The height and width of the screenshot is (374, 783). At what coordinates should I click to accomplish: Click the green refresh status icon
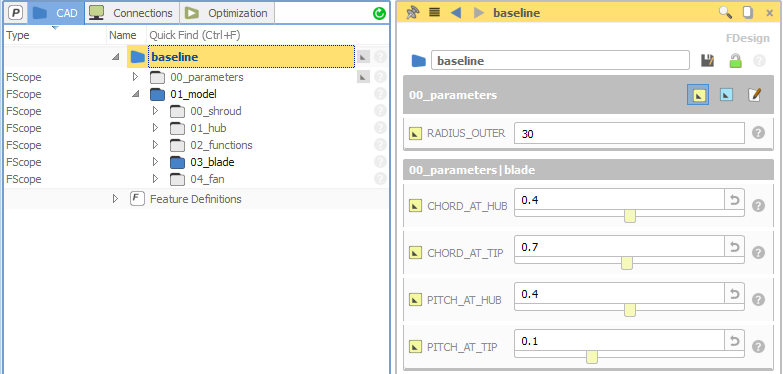[x=380, y=13]
